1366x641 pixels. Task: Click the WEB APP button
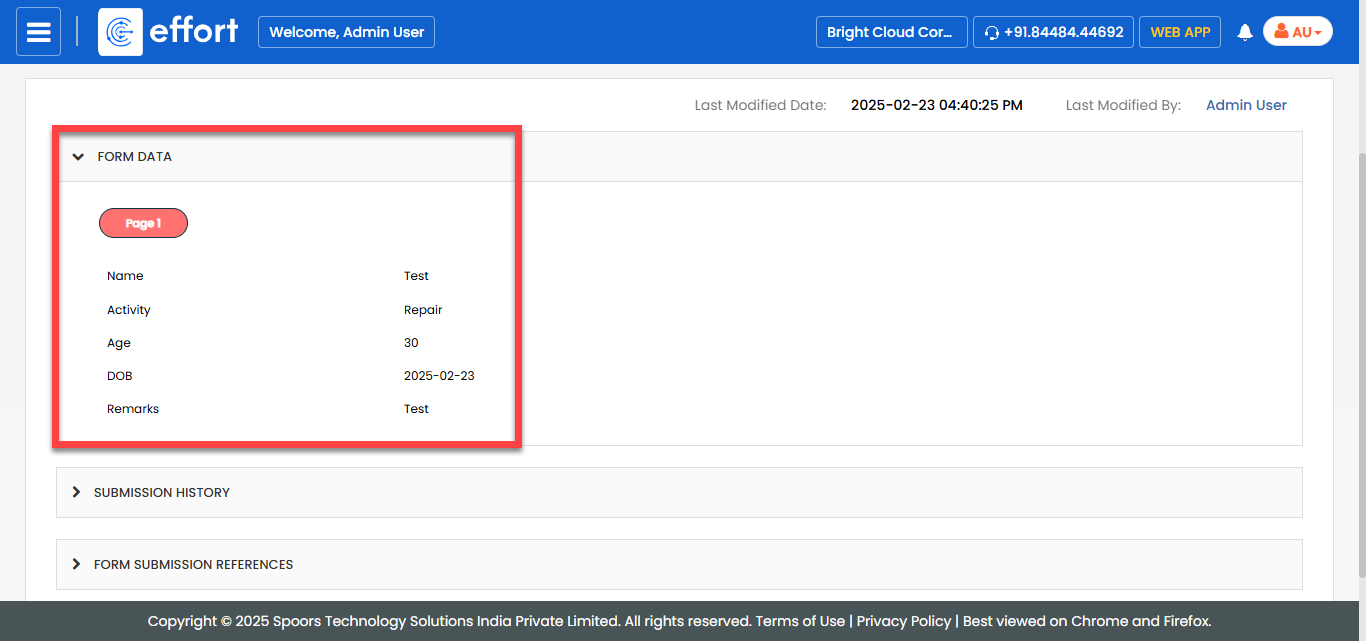(1180, 32)
